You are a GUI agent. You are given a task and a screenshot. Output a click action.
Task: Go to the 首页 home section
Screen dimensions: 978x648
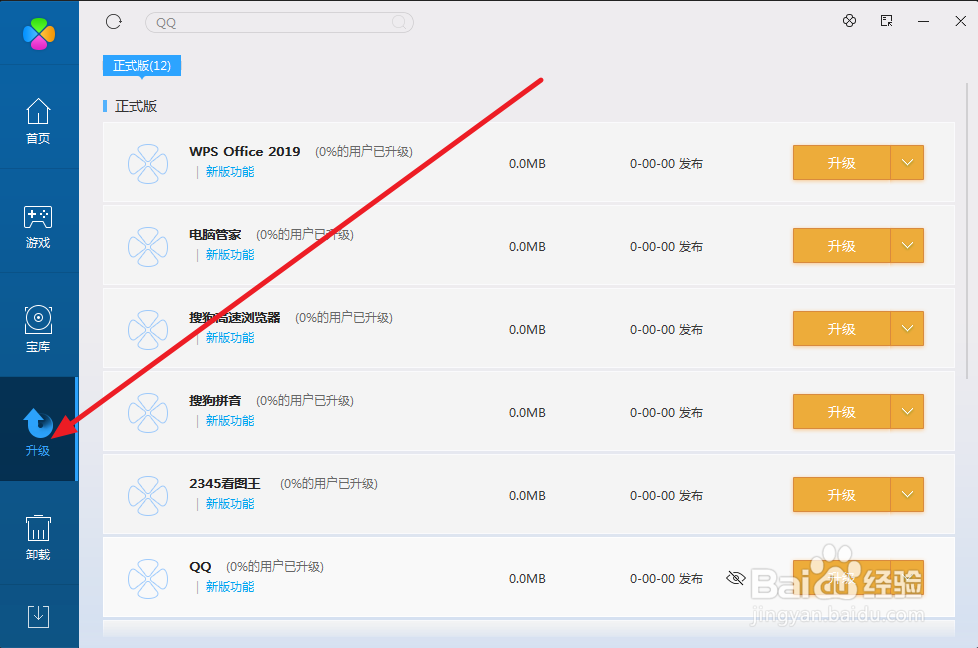38,121
